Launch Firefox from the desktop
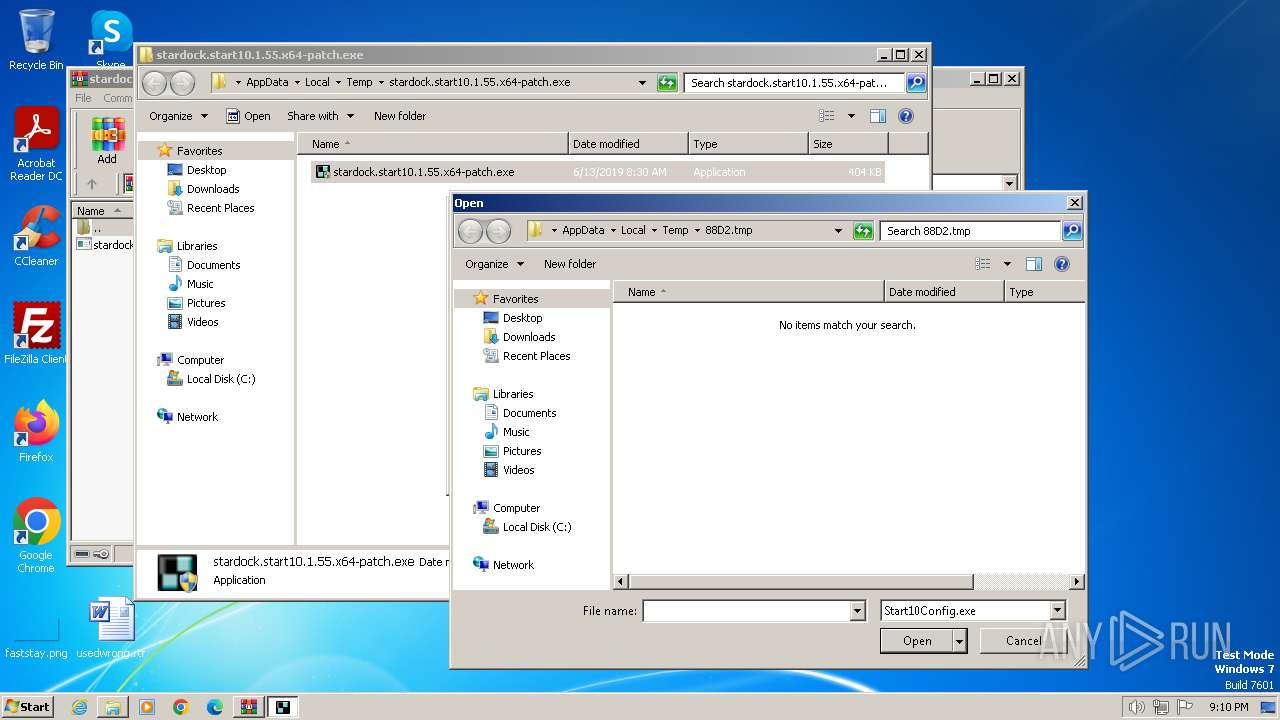 (36, 432)
